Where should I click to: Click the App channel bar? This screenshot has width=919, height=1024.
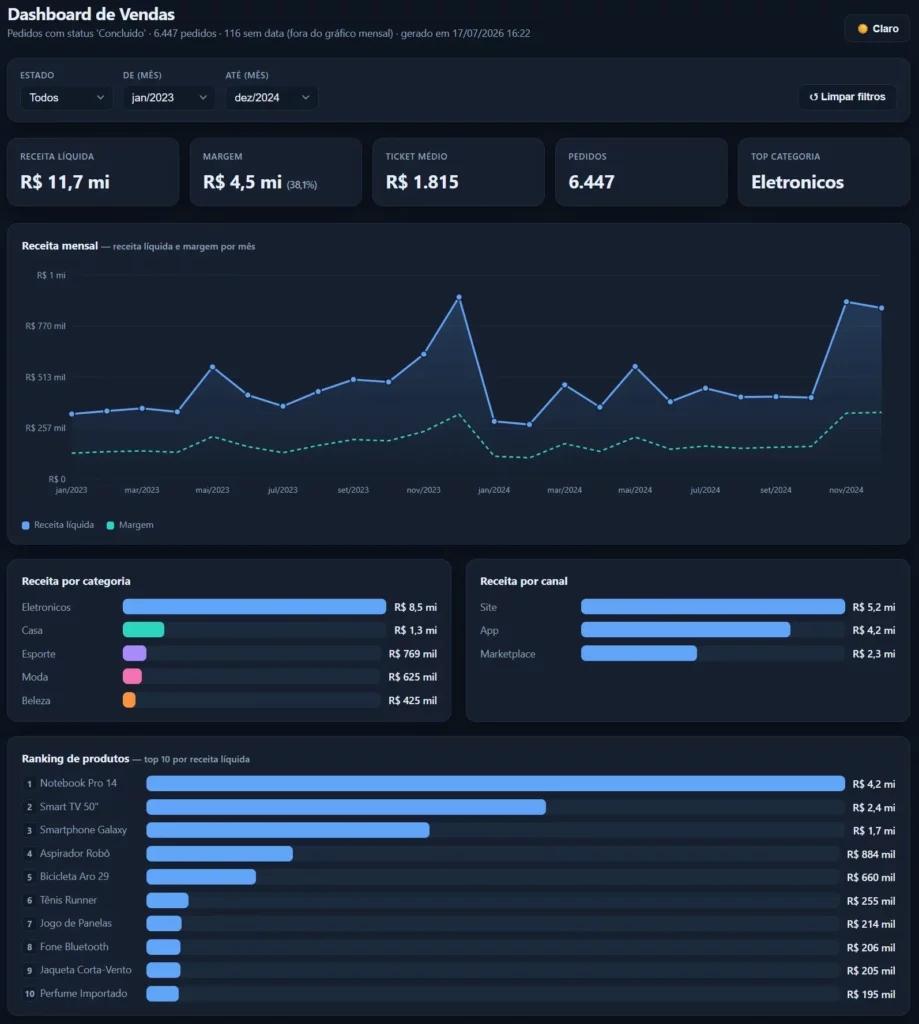point(686,630)
